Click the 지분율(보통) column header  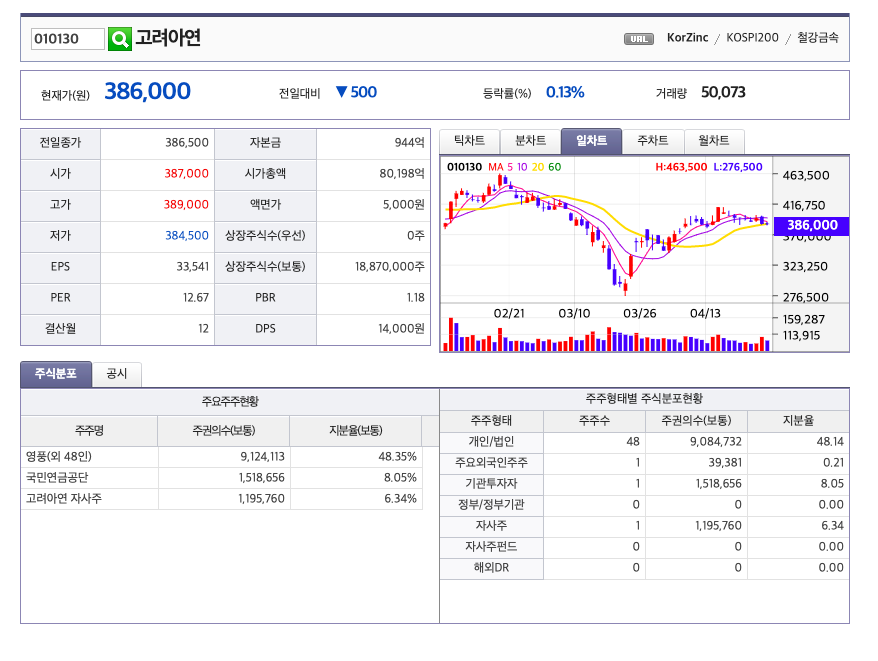[356, 431]
